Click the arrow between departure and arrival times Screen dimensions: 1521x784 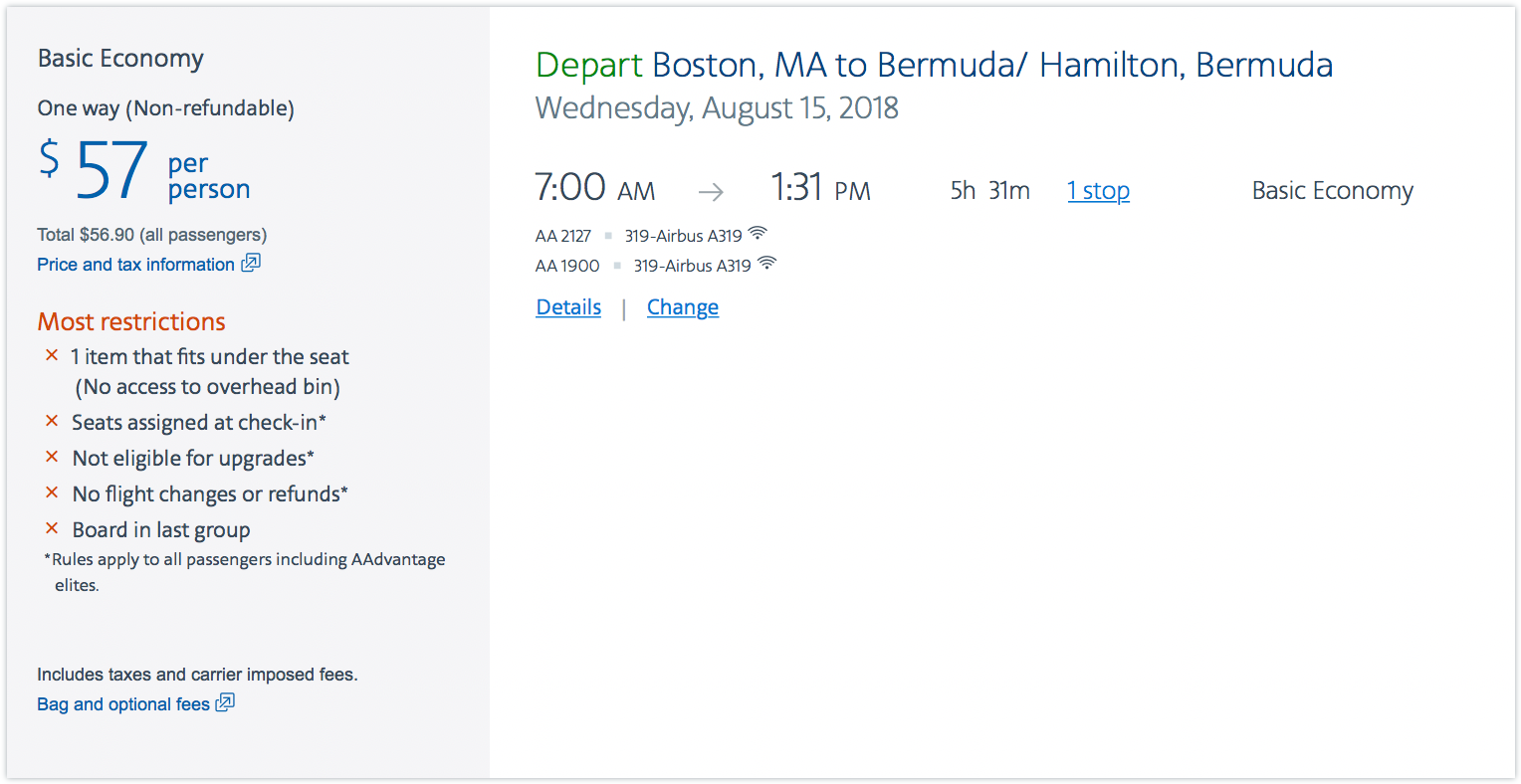tap(711, 191)
